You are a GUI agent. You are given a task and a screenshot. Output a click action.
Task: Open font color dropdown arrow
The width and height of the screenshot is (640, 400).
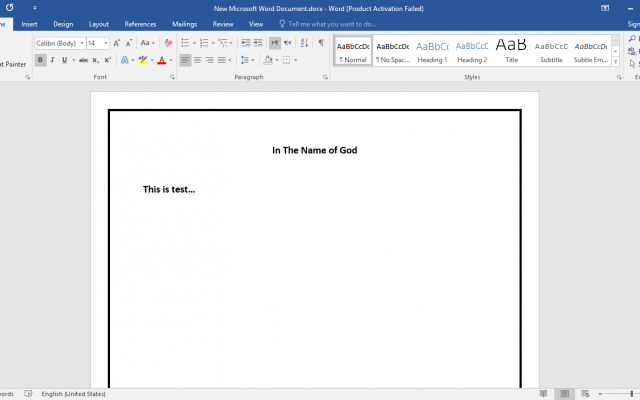171,60
